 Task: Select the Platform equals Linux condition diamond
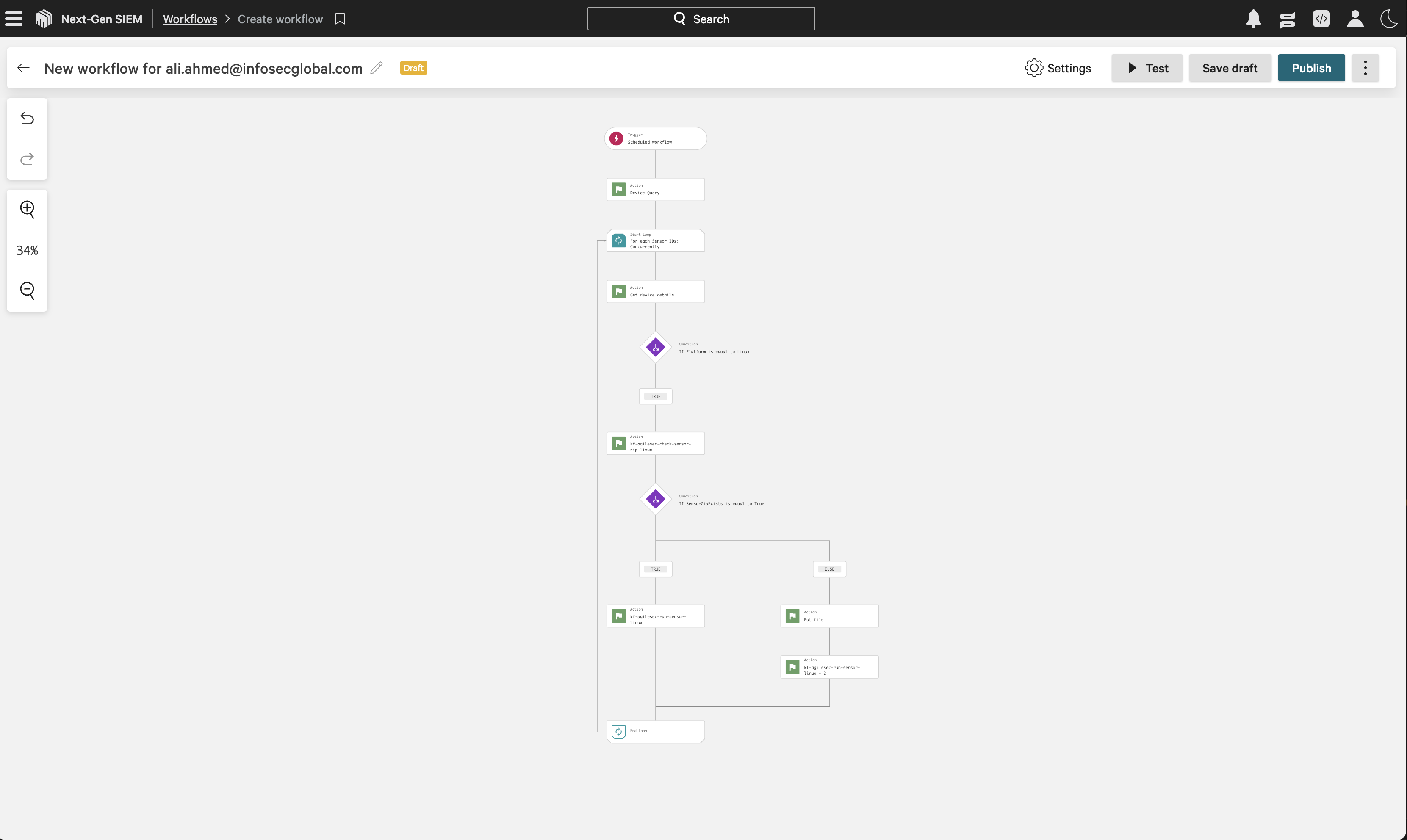pyautogui.click(x=655, y=348)
